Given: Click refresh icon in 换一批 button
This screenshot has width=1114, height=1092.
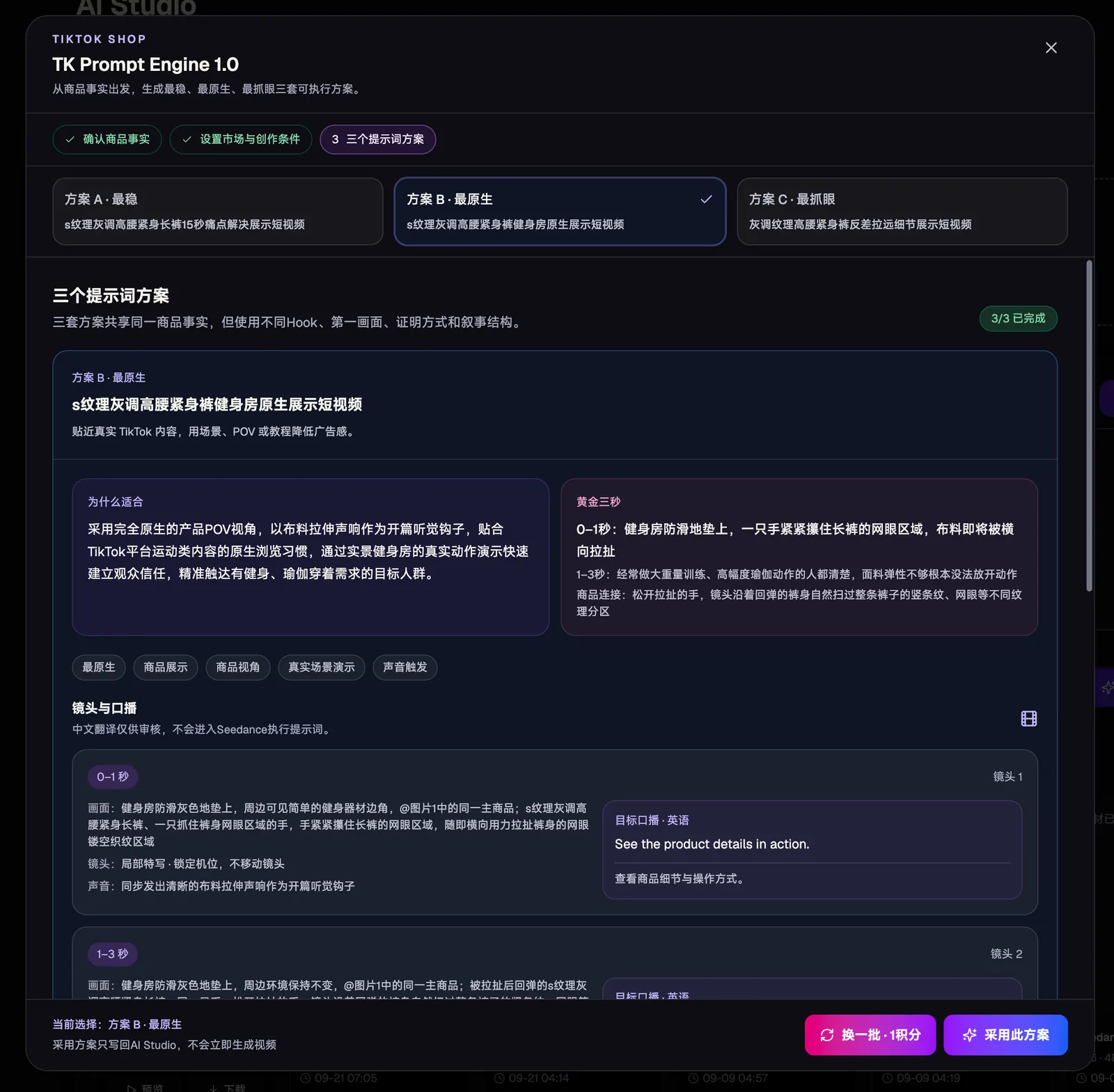Looking at the screenshot, I should pyautogui.click(x=826, y=1035).
